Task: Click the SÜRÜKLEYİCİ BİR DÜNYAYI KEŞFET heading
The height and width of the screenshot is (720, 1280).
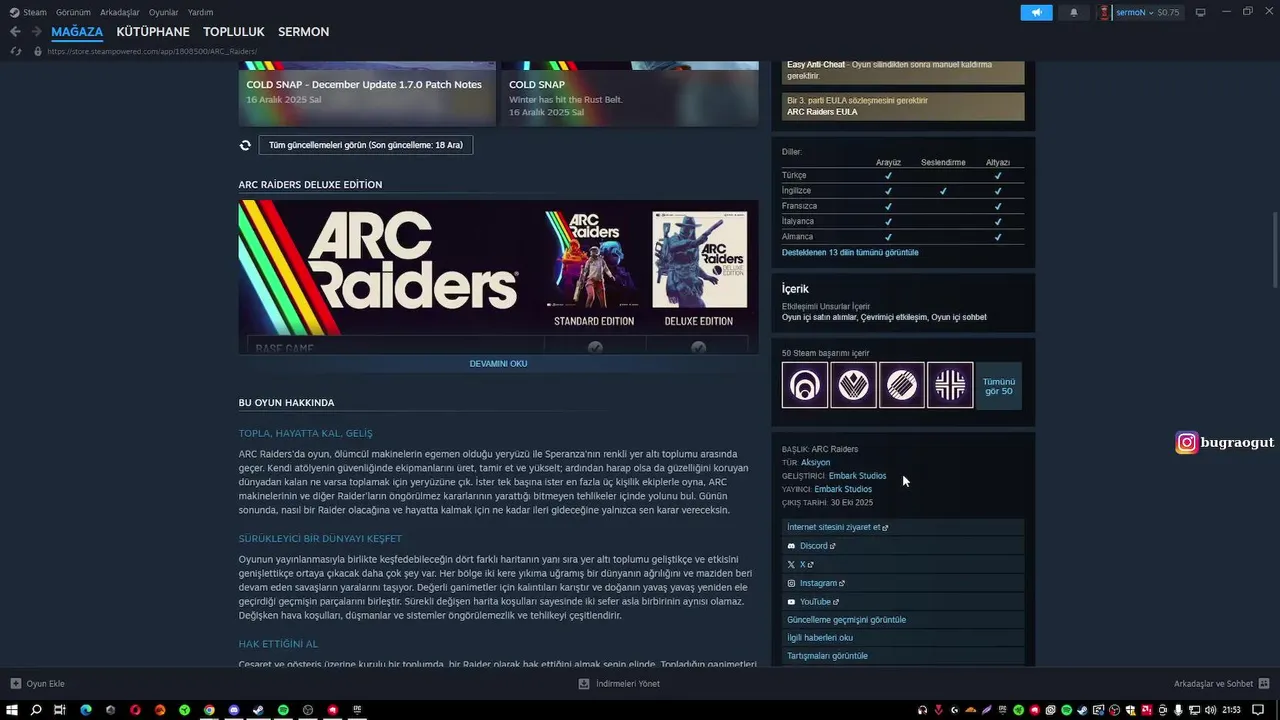Action: 320,538
